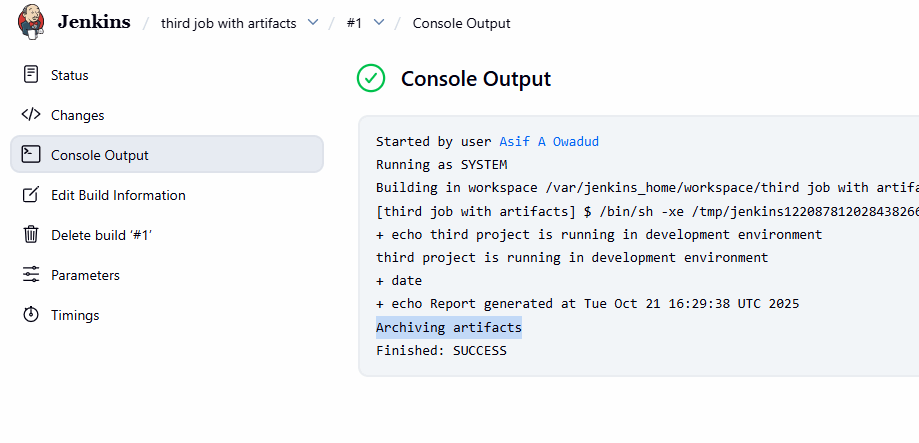Click the Console Output terminal icon
This screenshot has height=443, width=919.
tap(31, 155)
